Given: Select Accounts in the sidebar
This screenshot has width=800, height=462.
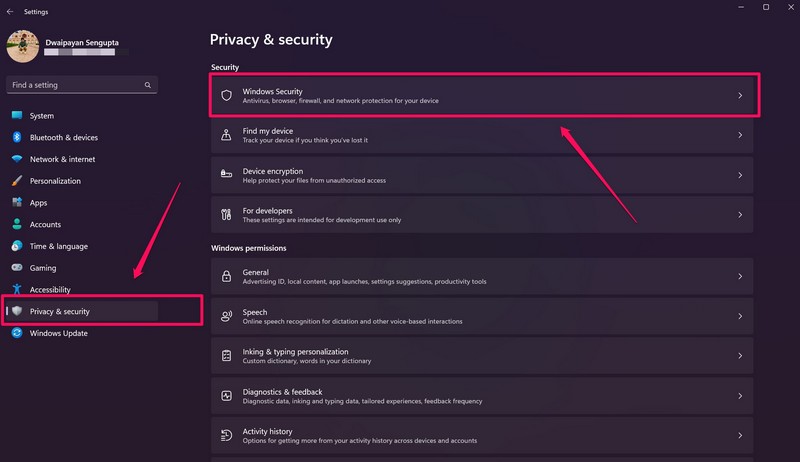Looking at the screenshot, I should point(45,225).
